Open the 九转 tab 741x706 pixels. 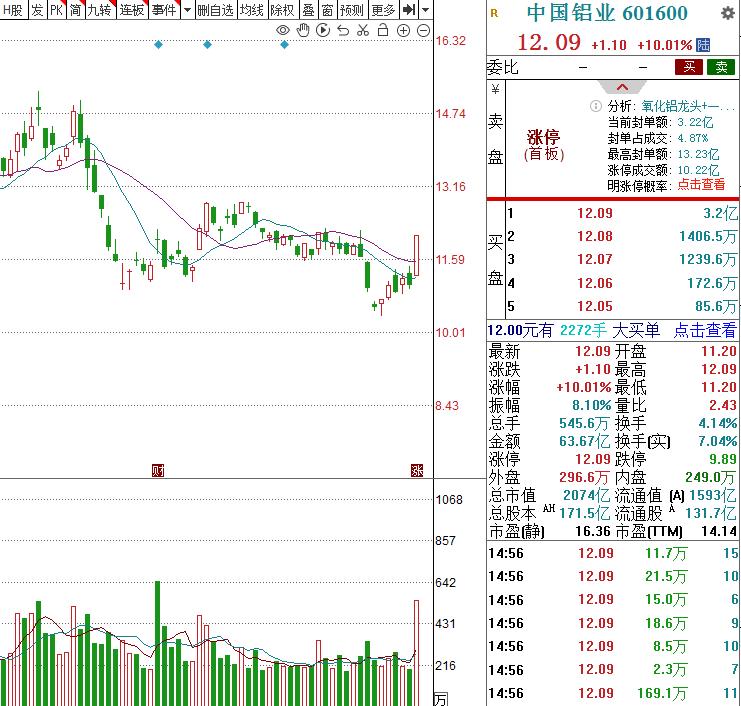[100, 9]
